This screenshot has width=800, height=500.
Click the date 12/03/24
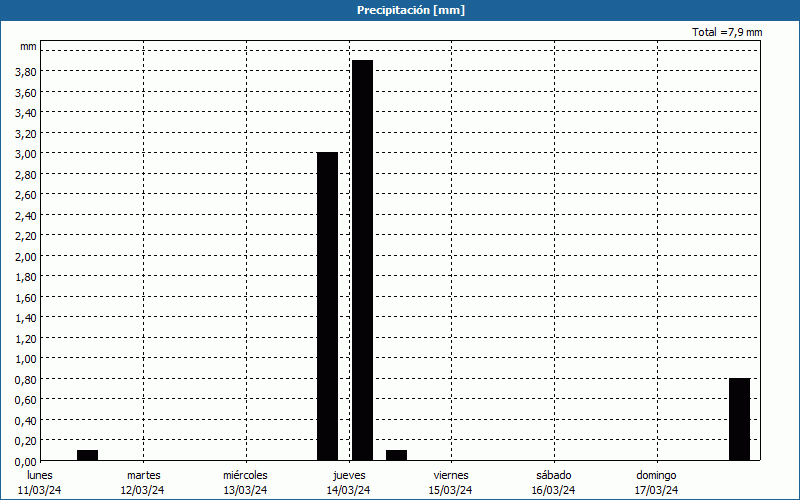[x=142, y=490]
